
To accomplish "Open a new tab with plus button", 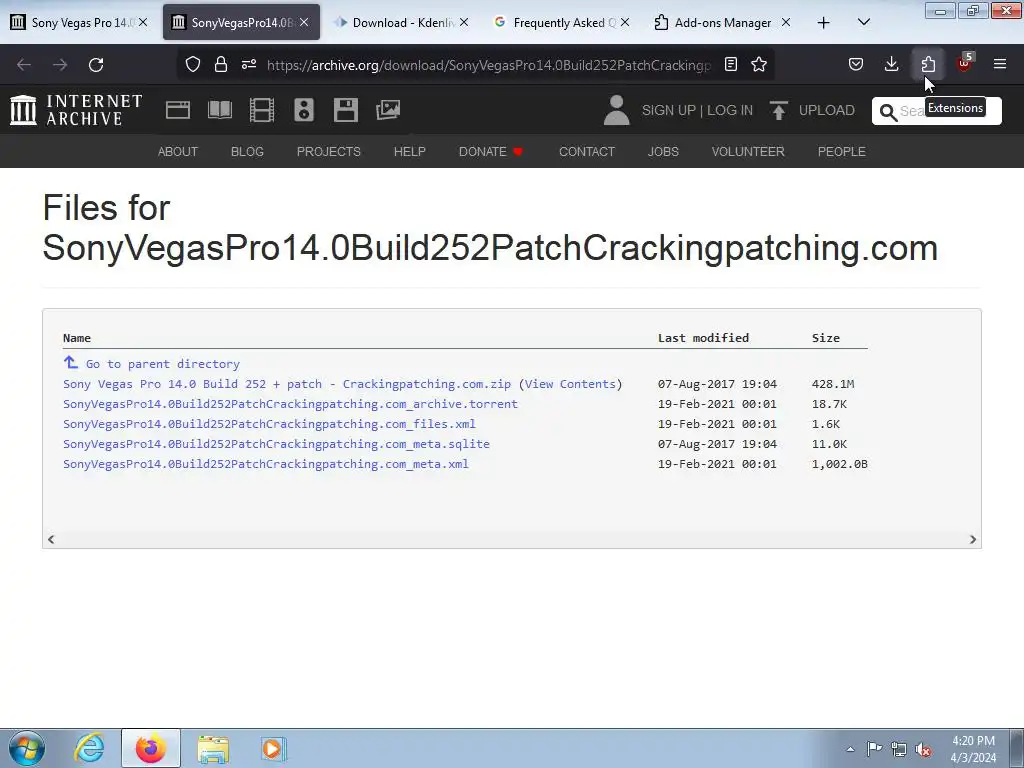I will [x=824, y=23].
